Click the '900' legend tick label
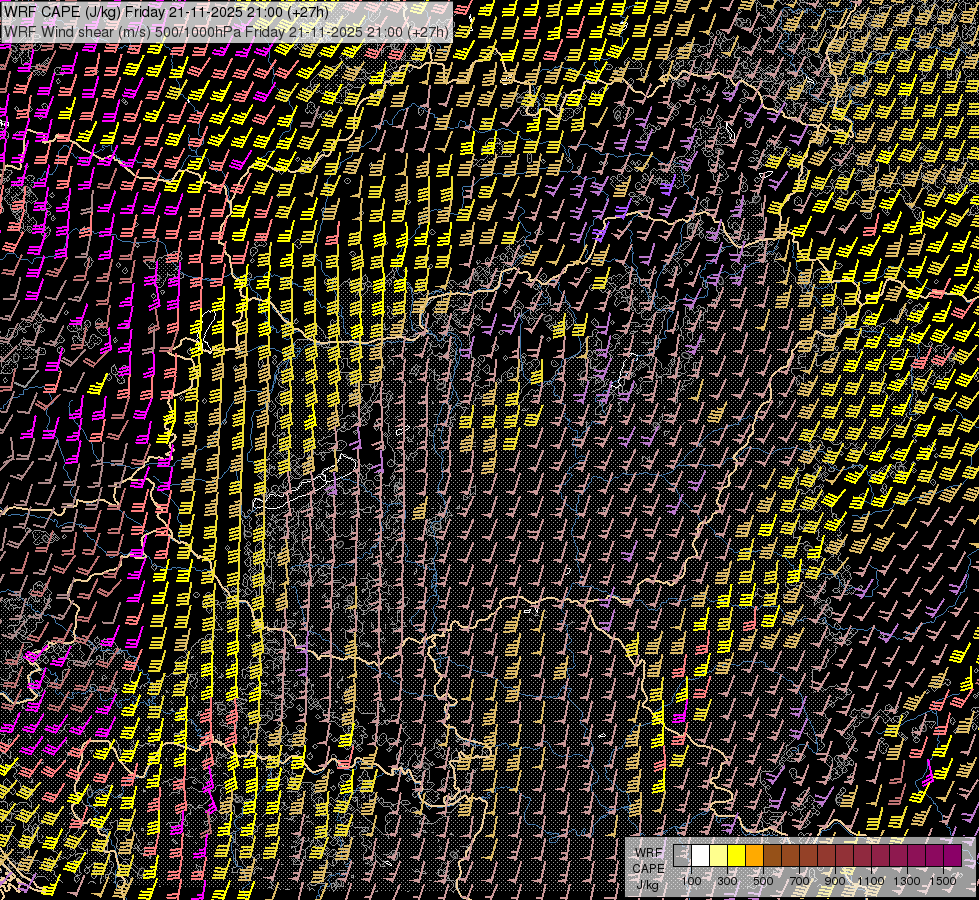The width and height of the screenshot is (979, 900). click(835, 881)
